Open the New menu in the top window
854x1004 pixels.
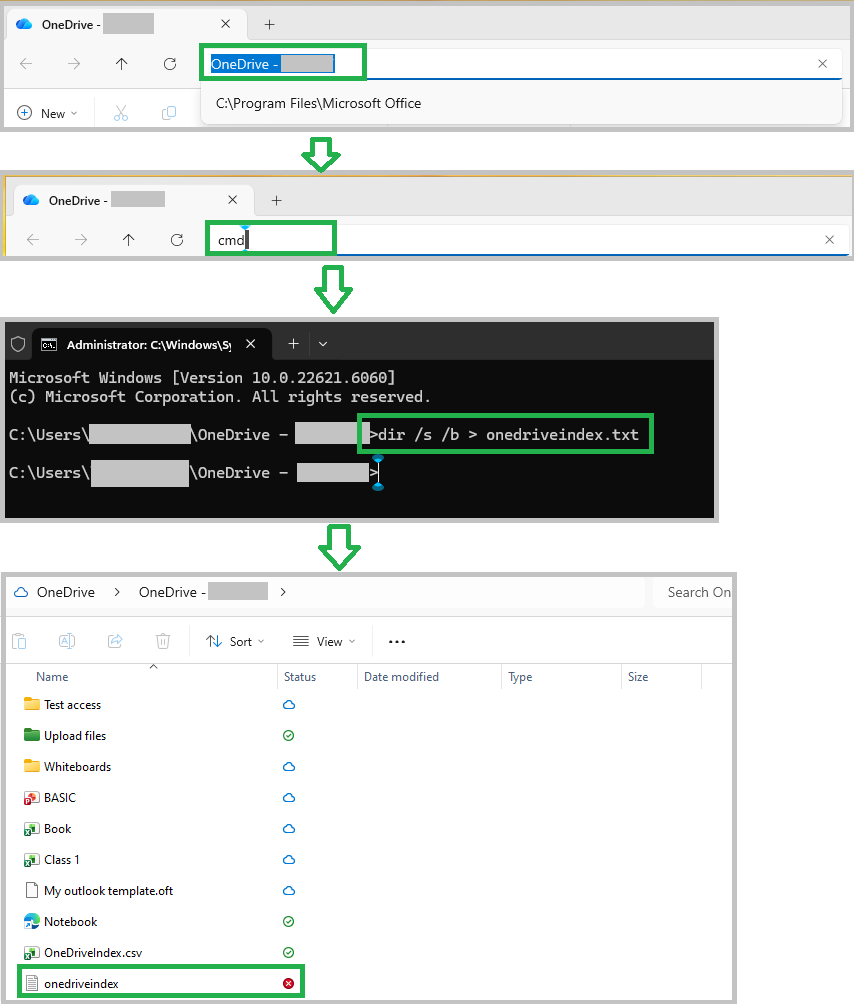click(47, 113)
